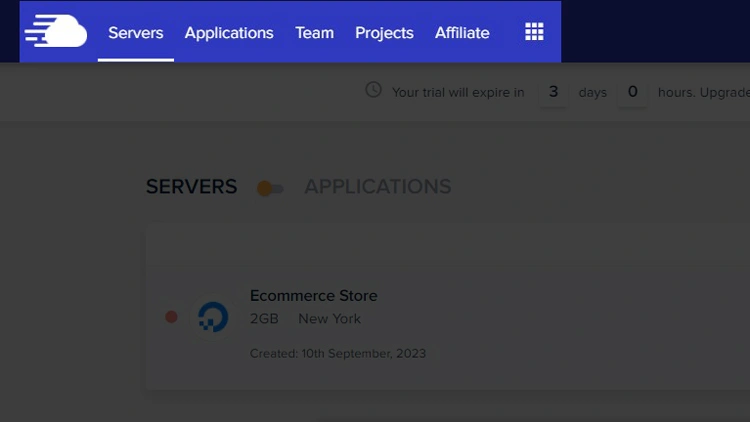Open the Servers tab in navigation
The height and width of the screenshot is (422, 750).
pyautogui.click(x=135, y=33)
